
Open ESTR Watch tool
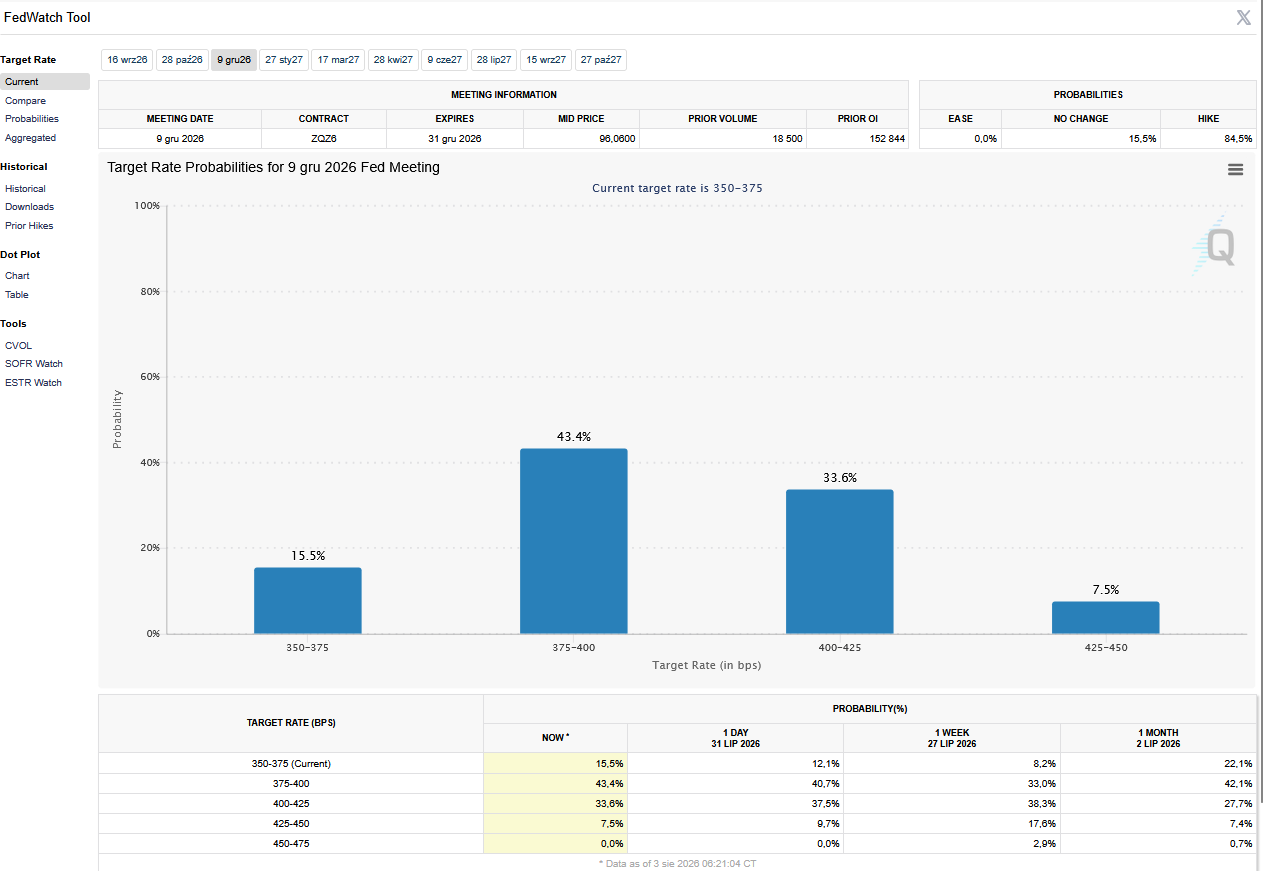[x=33, y=383]
